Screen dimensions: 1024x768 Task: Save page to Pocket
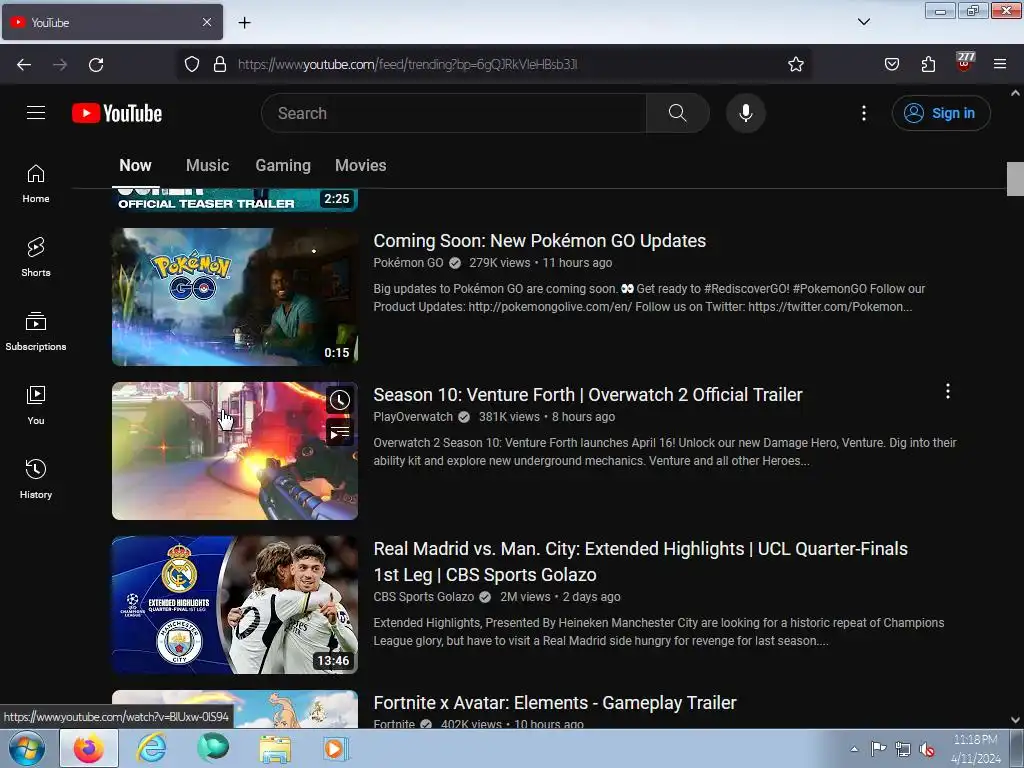[891, 64]
